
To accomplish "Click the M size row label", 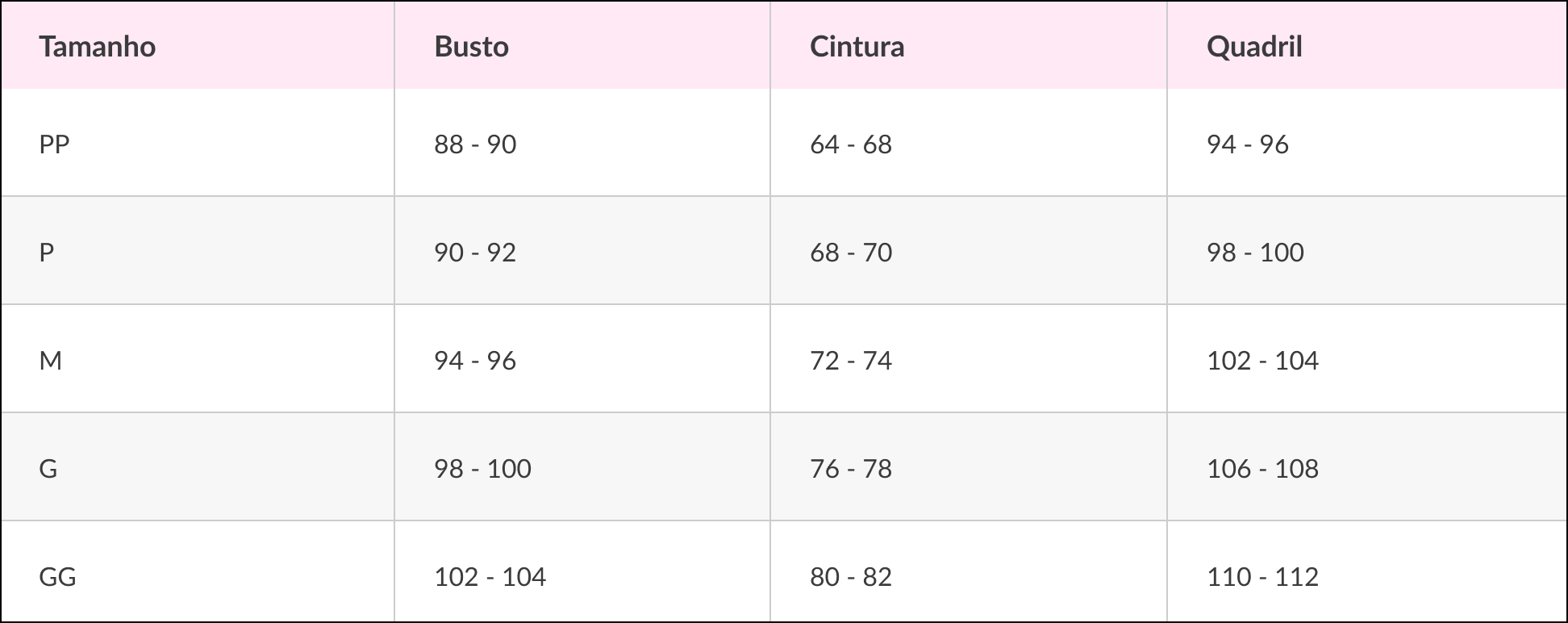I will (x=50, y=361).
